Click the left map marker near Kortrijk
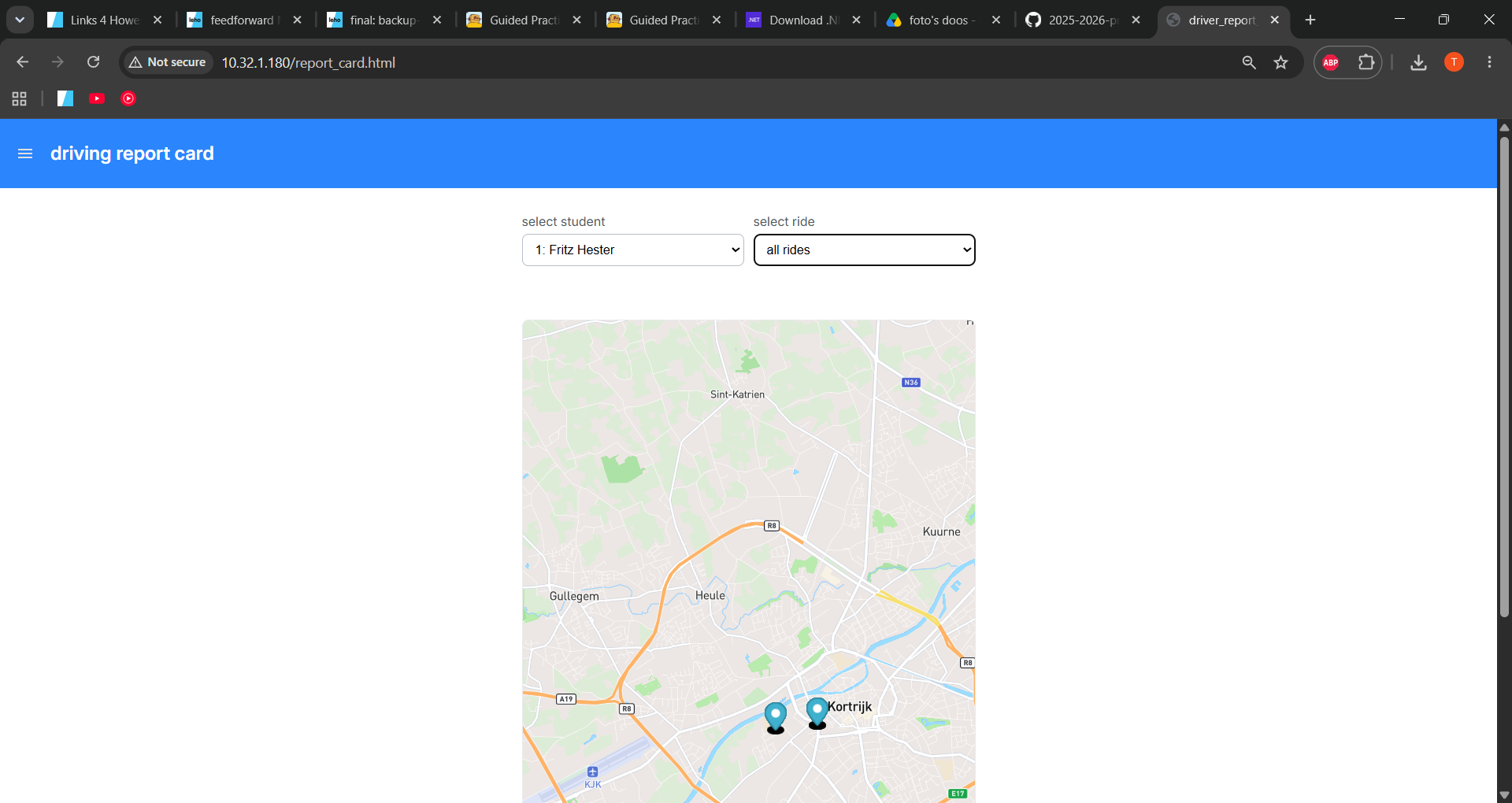 (x=776, y=717)
